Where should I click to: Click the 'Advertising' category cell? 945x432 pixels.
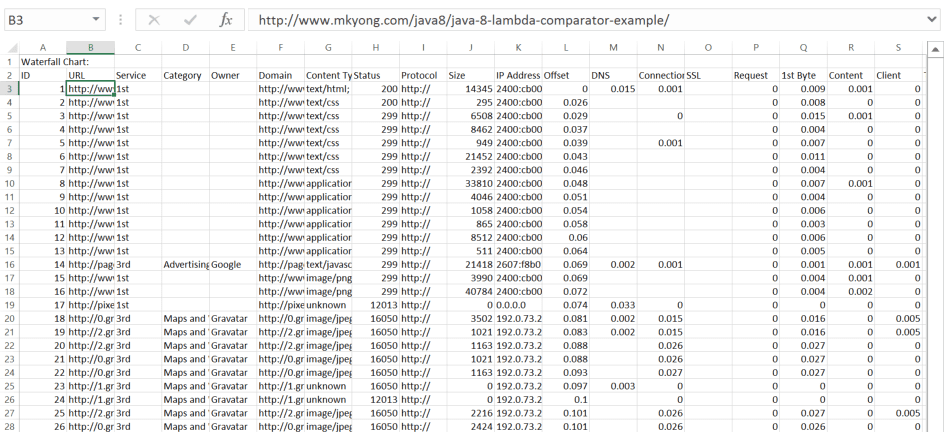[x=186, y=264]
